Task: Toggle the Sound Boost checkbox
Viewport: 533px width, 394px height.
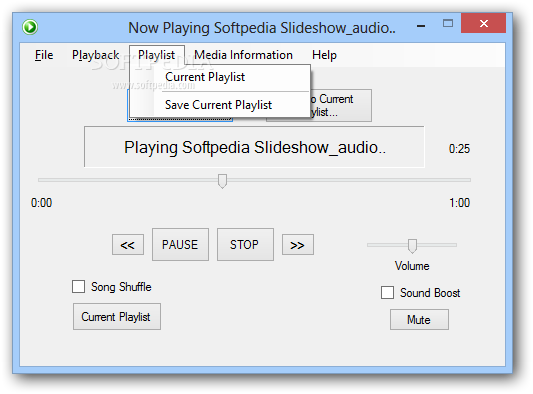Action: [x=388, y=292]
